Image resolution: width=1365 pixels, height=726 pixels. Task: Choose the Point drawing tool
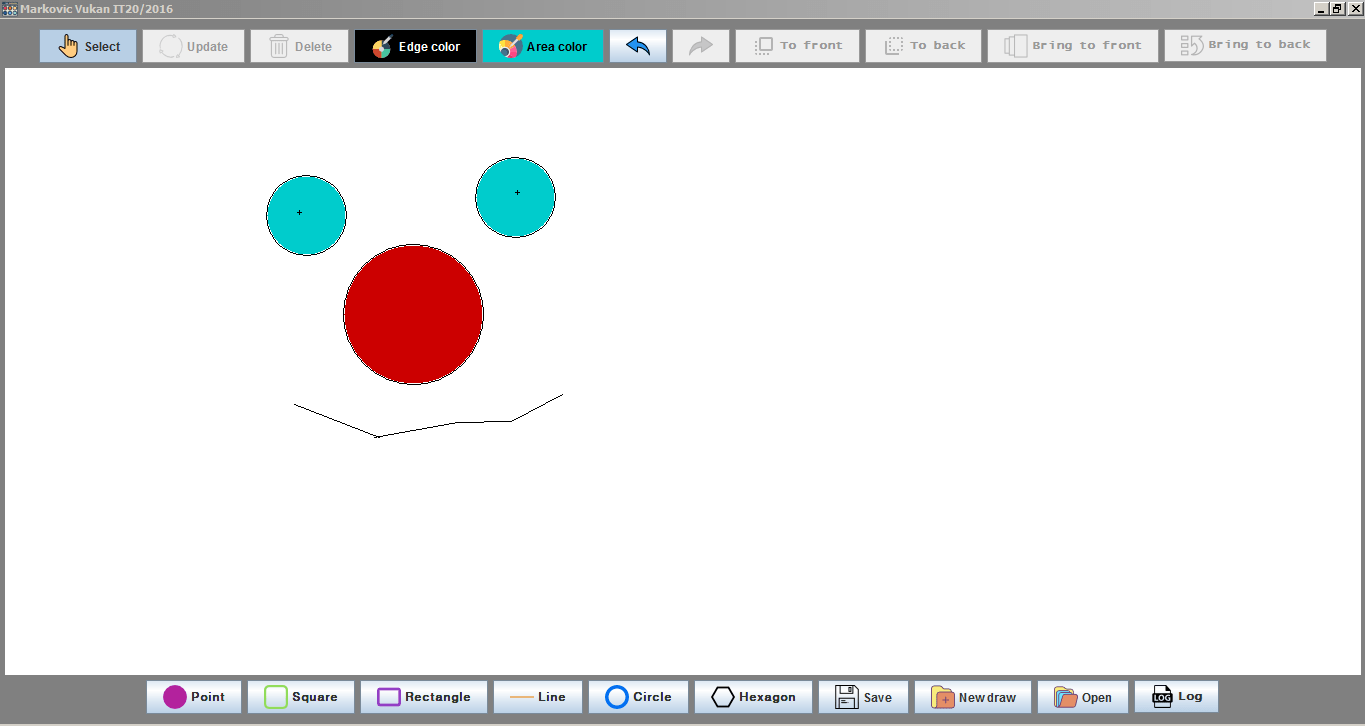point(194,697)
